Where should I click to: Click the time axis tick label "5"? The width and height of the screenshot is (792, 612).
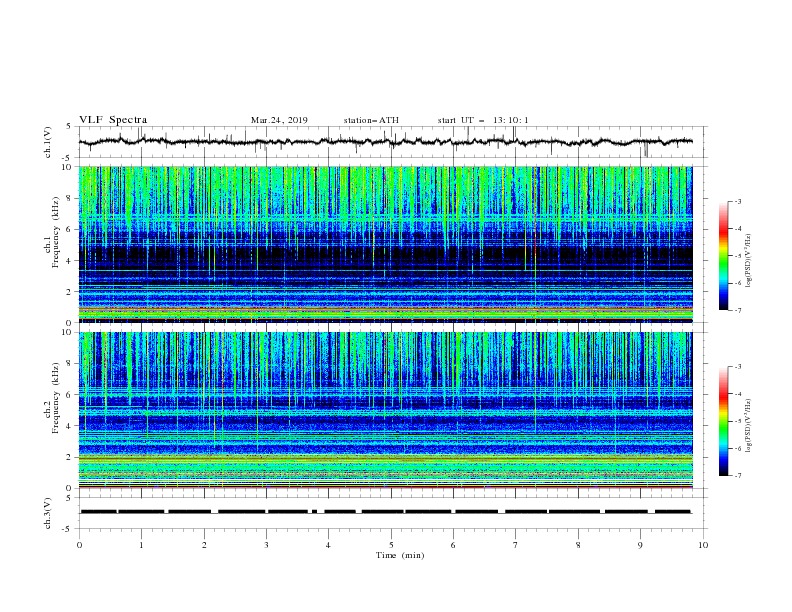click(x=391, y=545)
